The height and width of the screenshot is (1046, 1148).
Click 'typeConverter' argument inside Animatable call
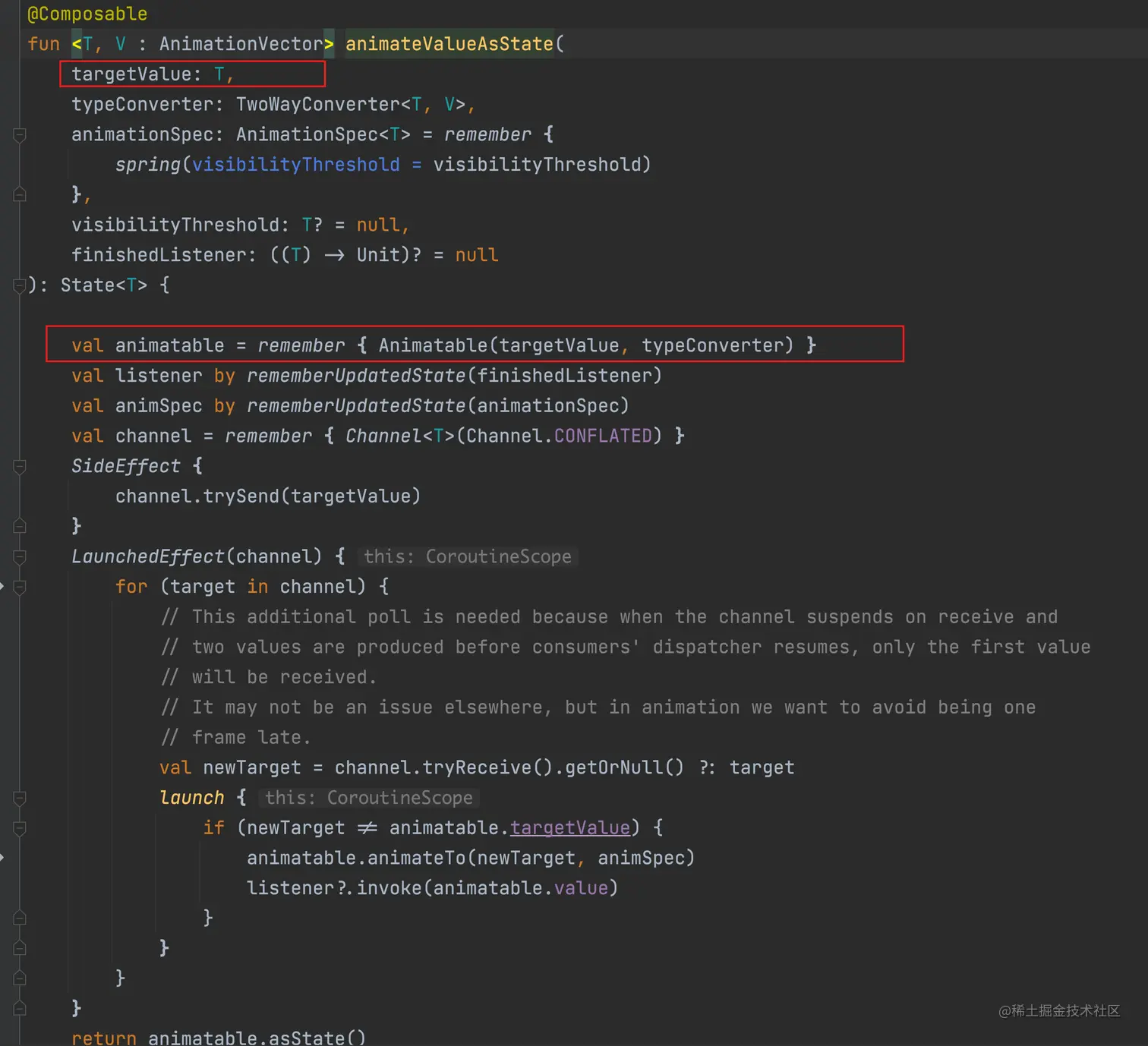click(x=712, y=345)
